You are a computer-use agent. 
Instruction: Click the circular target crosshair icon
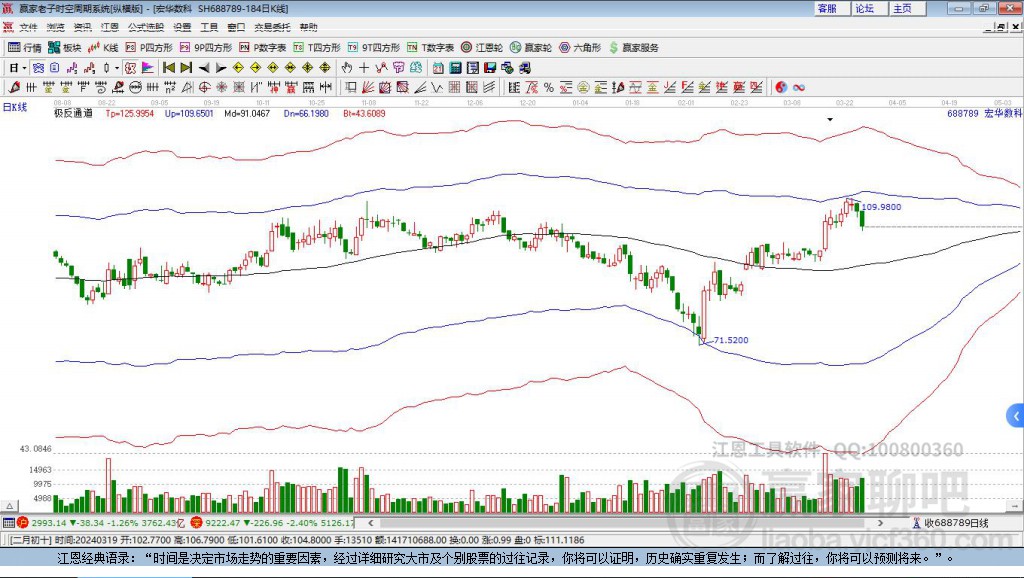coord(204,88)
